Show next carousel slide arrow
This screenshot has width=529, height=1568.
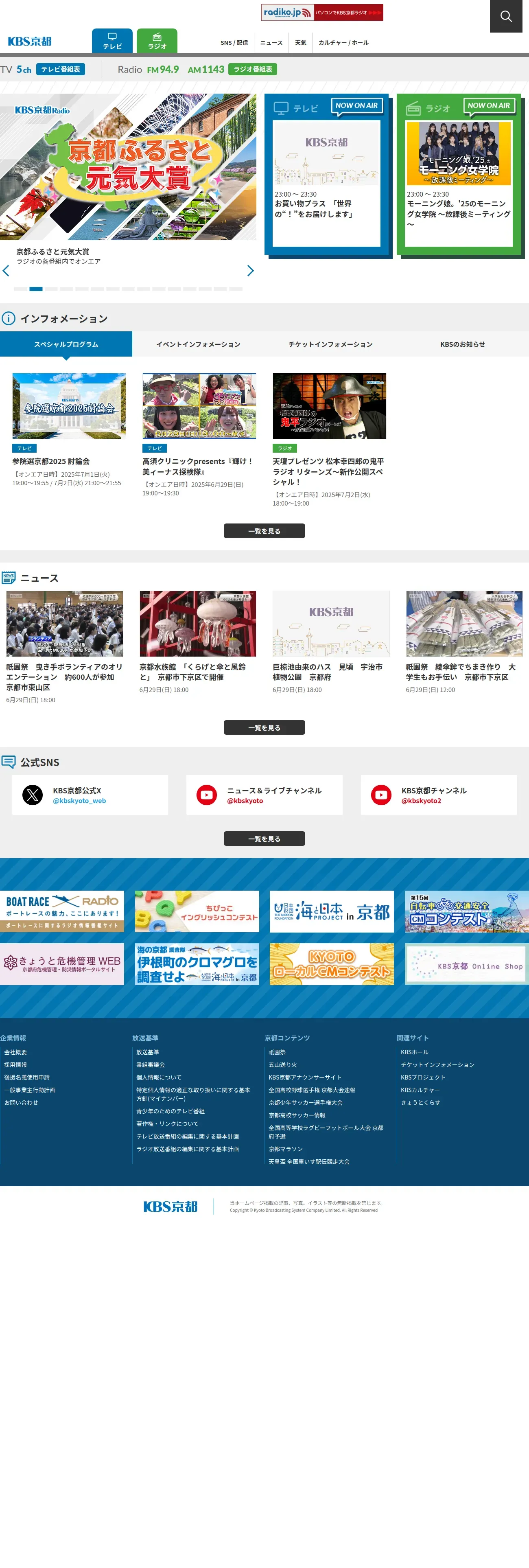(250, 271)
